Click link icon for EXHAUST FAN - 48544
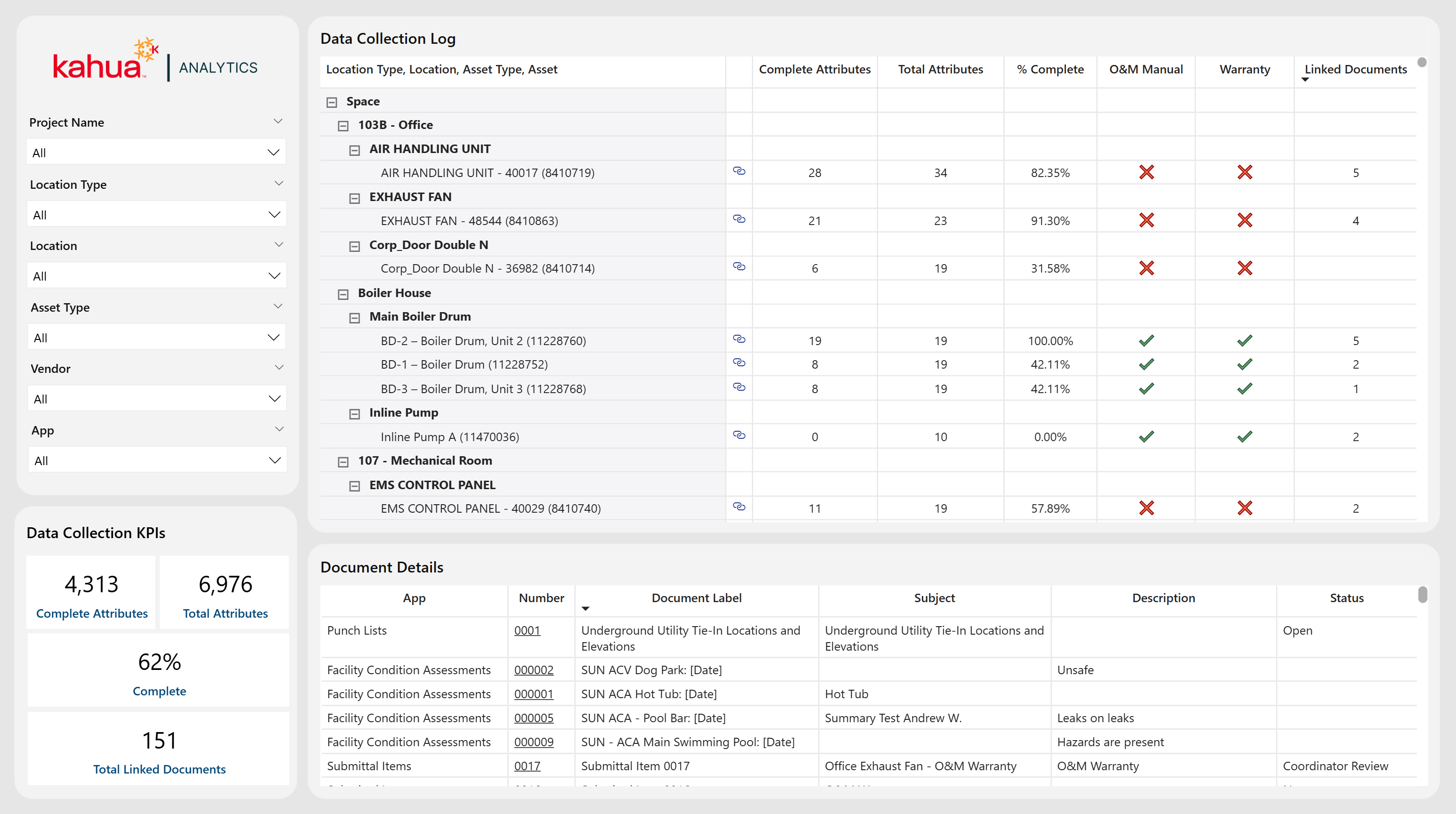 pyautogui.click(x=739, y=218)
